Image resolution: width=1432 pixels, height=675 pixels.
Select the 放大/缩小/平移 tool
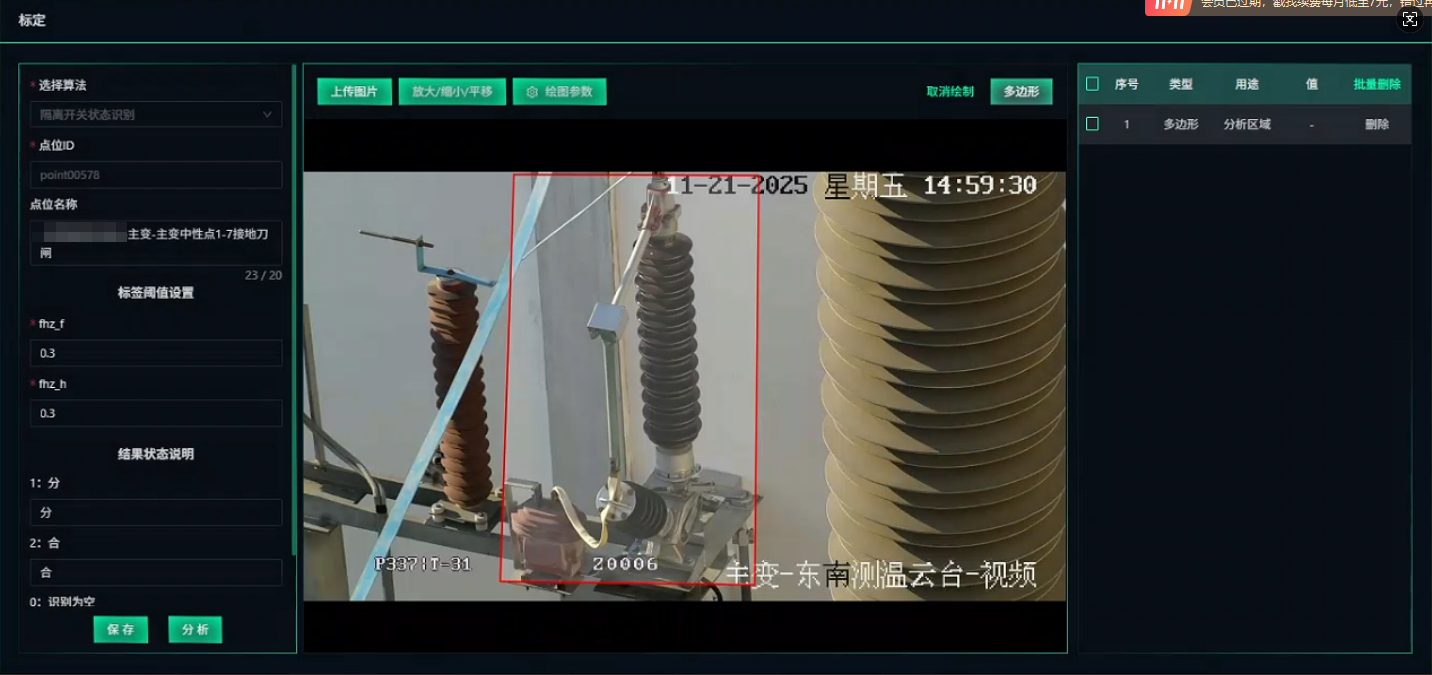coord(452,92)
